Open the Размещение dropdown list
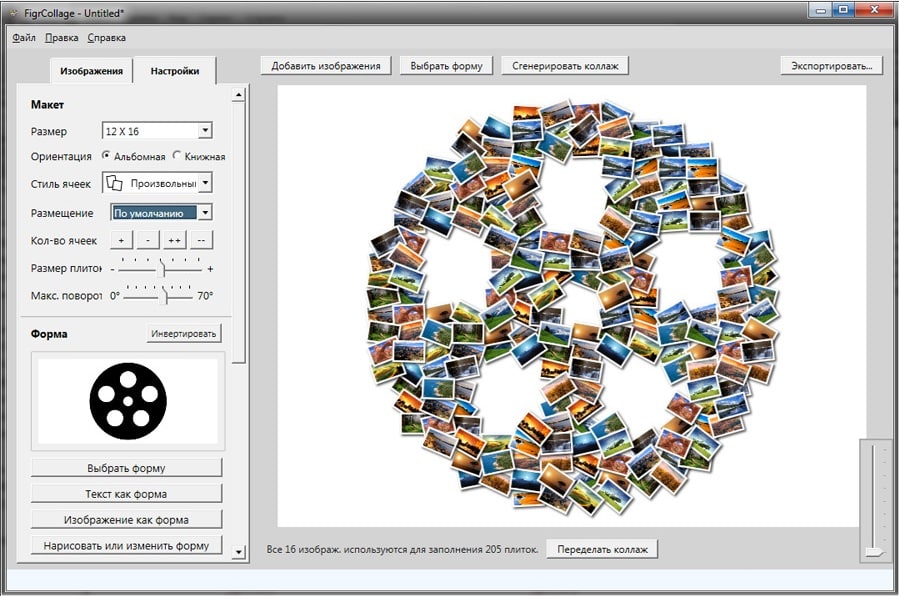Viewport: 899px width, 596px height. [204, 213]
